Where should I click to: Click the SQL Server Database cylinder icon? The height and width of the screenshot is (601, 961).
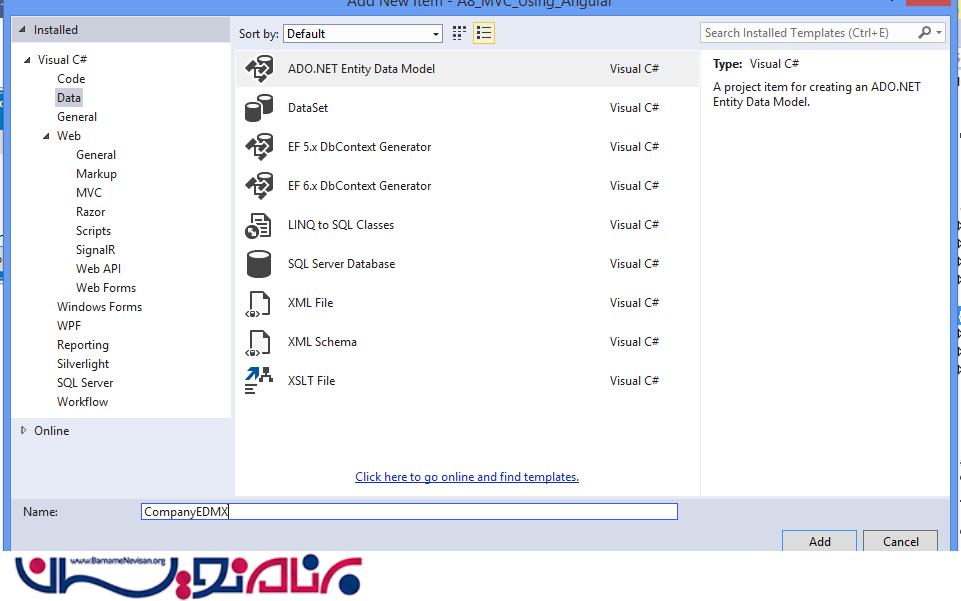tap(259, 264)
